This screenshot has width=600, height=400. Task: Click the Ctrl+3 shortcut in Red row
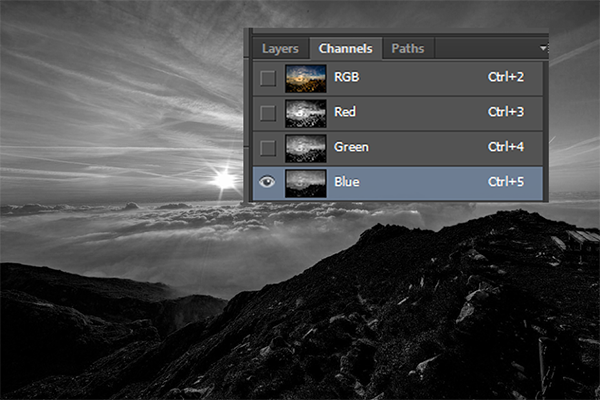tap(507, 113)
